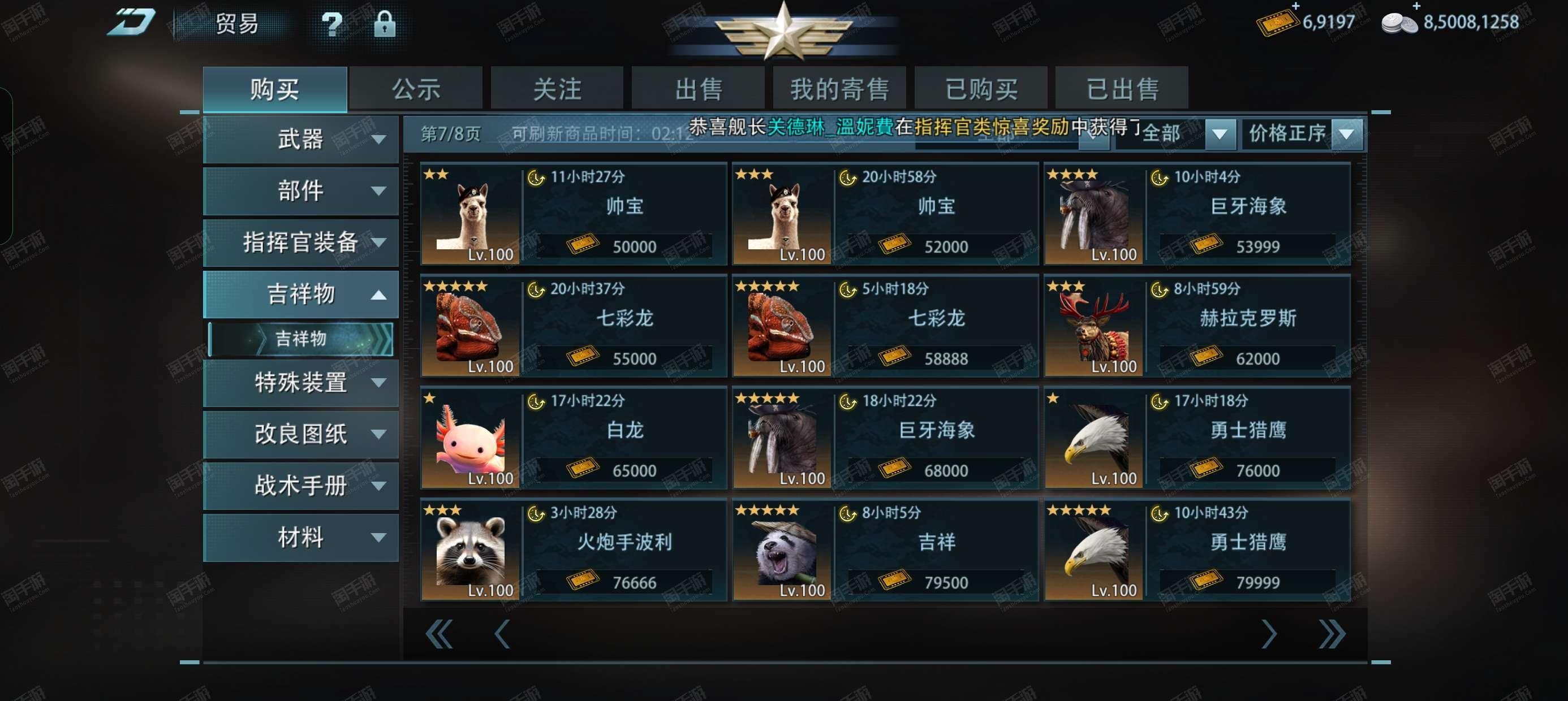
Task: Expand the 特殊装置 category
Action: [301, 383]
